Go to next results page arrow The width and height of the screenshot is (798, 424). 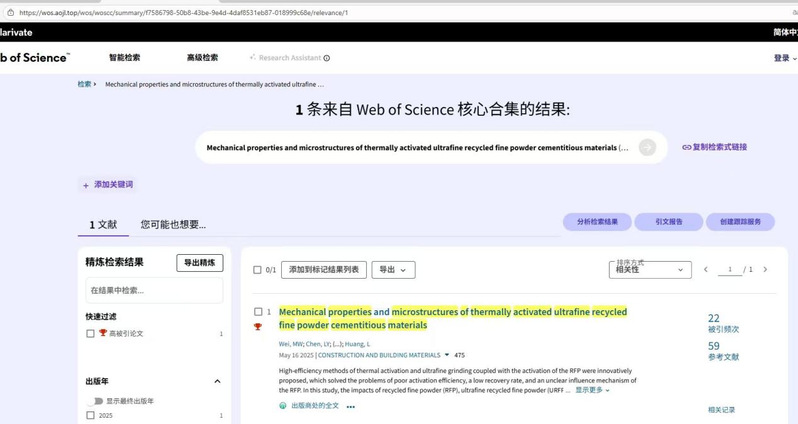(765, 270)
